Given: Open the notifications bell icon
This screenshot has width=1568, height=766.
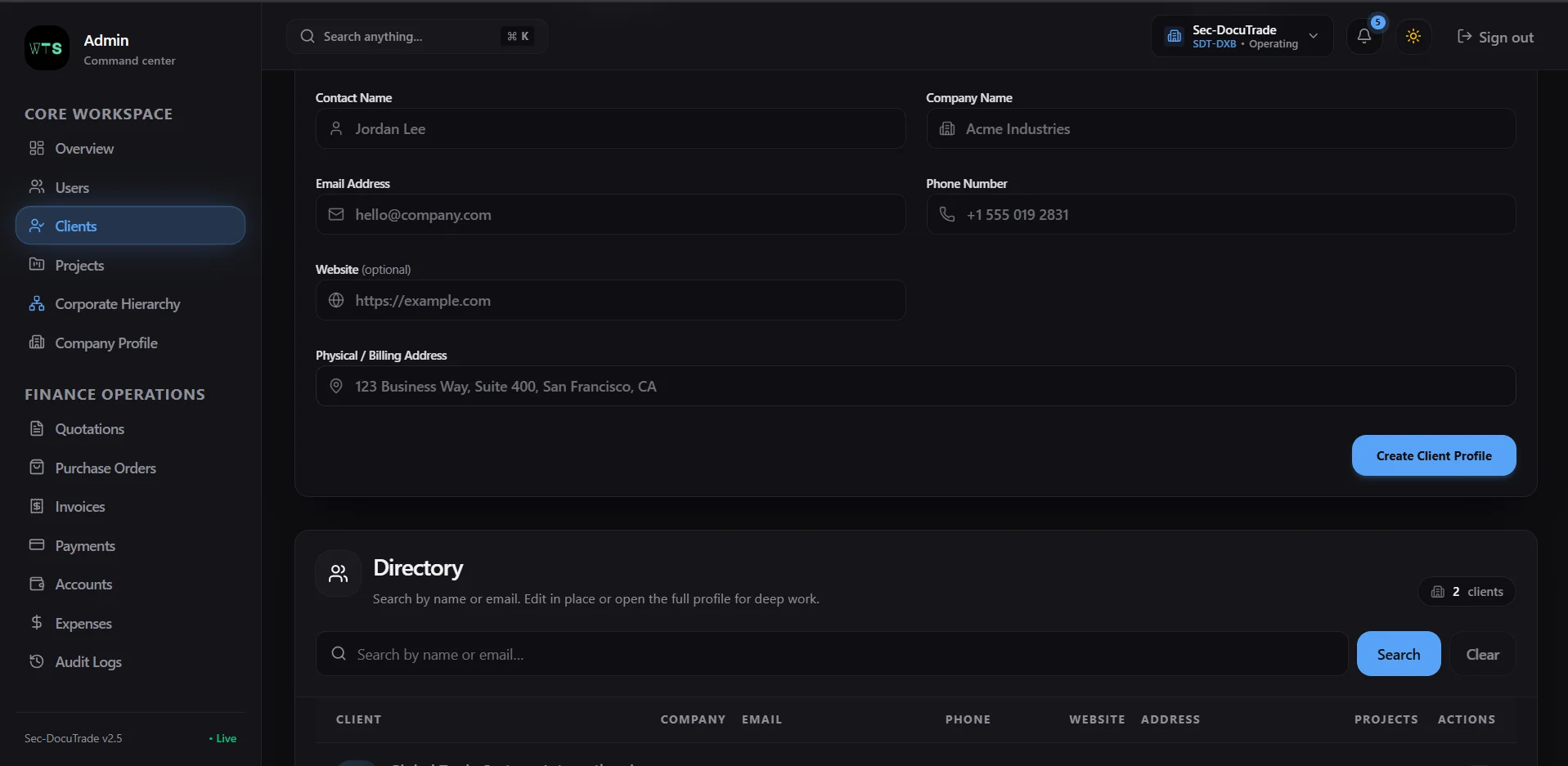Looking at the screenshot, I should point(1364,36).
